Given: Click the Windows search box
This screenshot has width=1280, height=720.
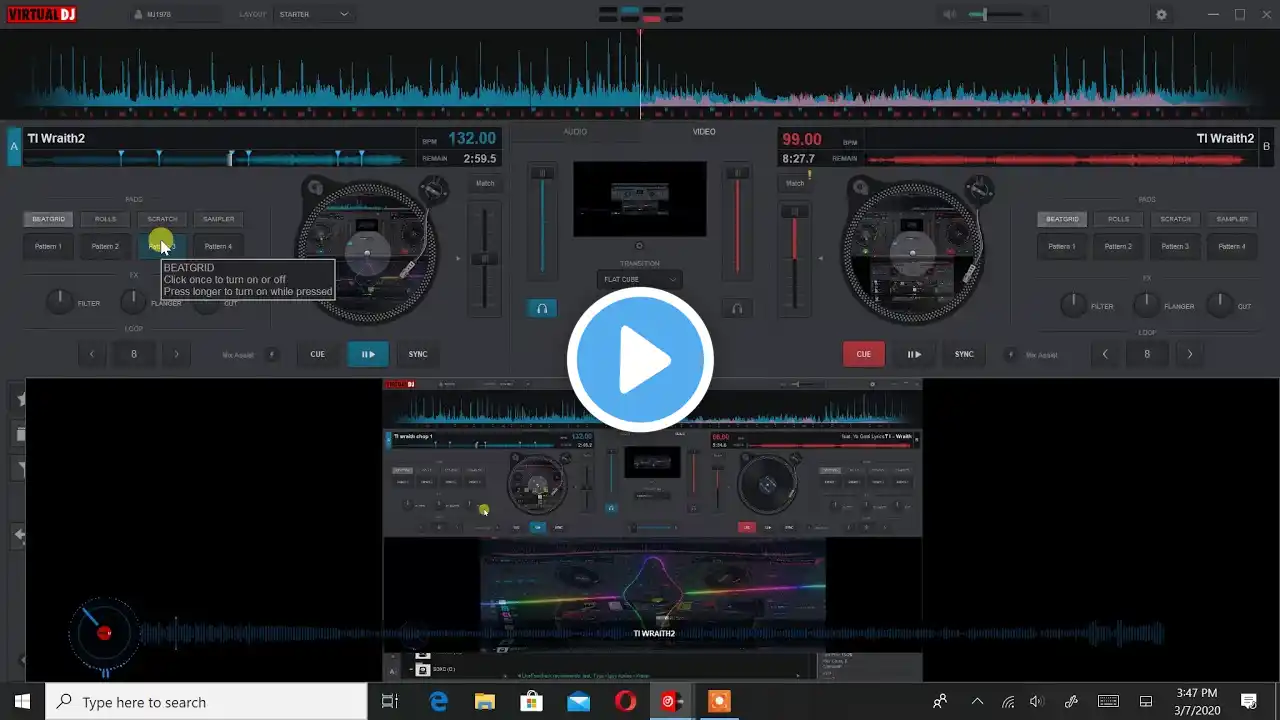Looking at the screenshot, I should point(207,702).
